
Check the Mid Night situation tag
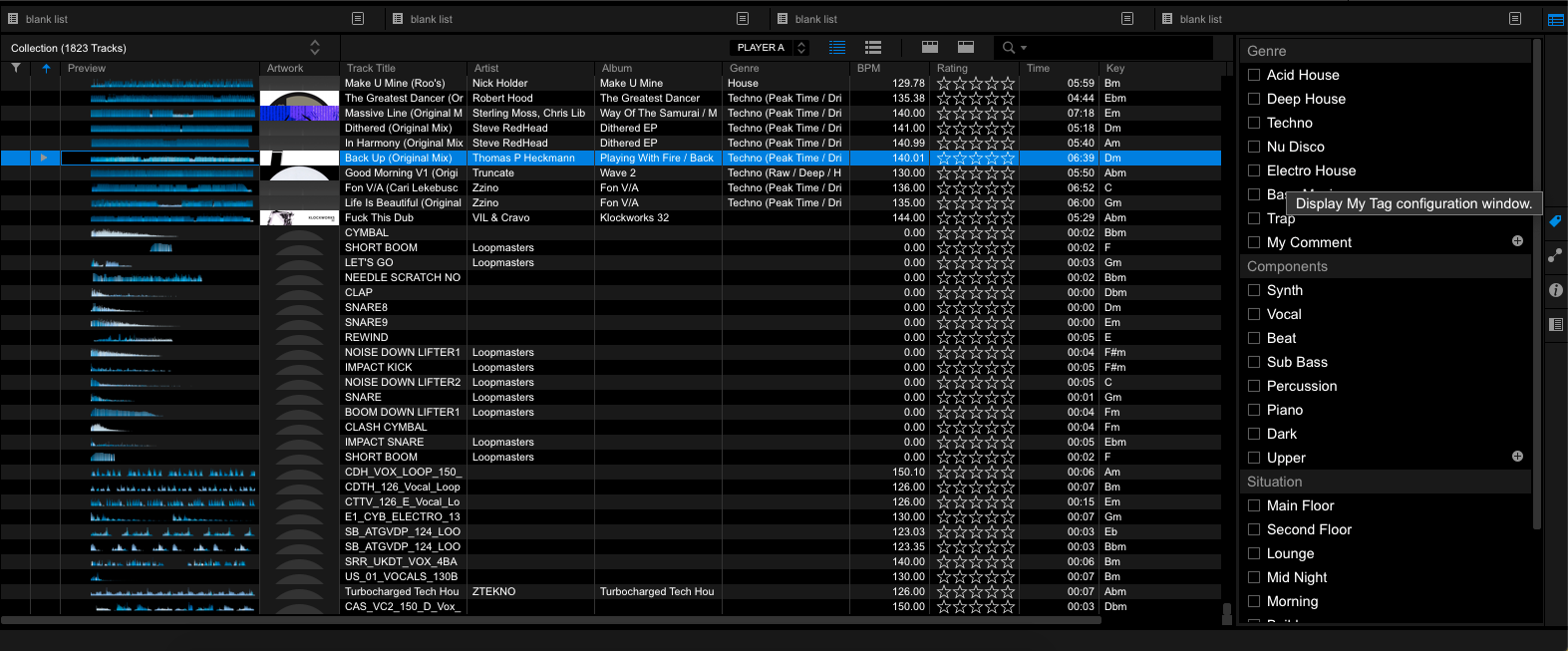[1254, 577]
